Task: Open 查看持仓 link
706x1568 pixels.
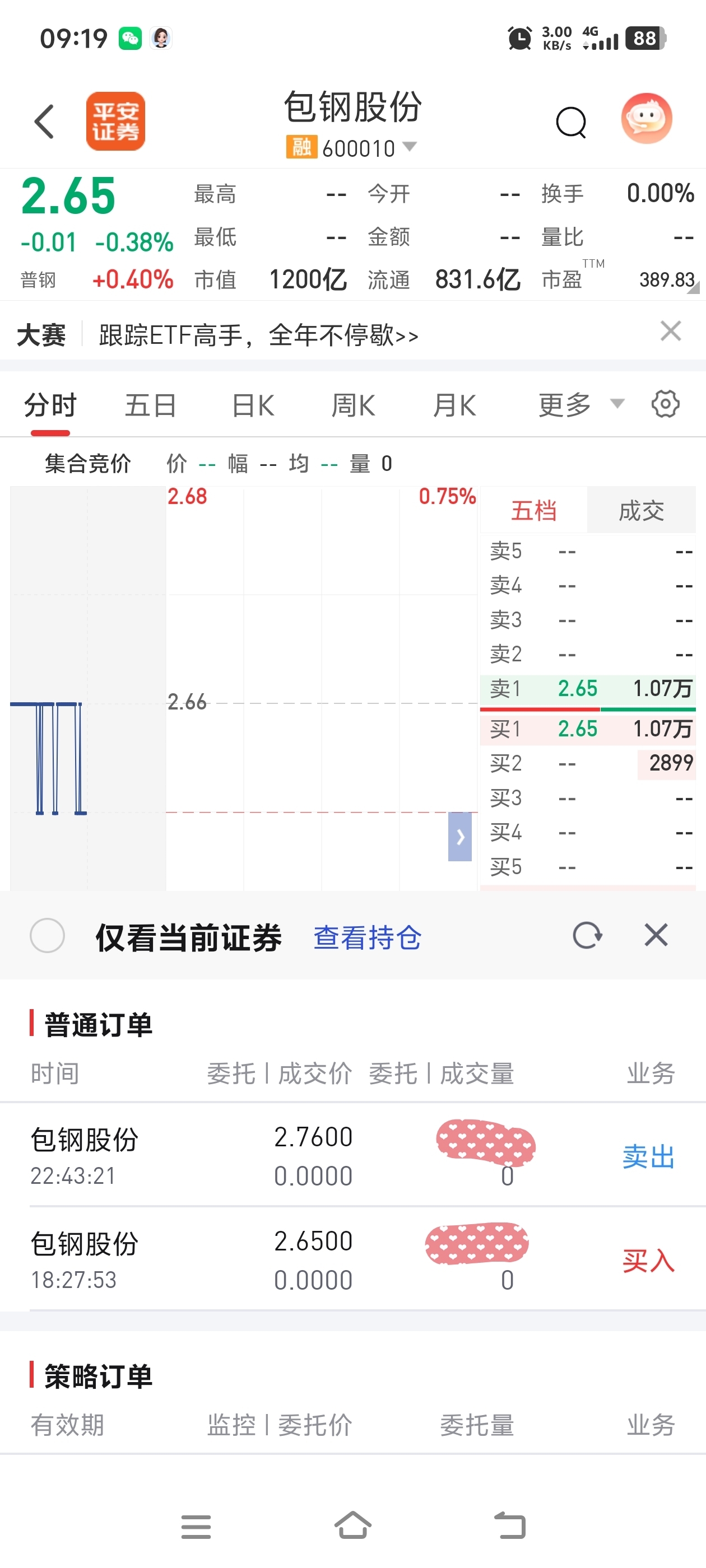Action: pyautogui.click(x=368, y=937)
